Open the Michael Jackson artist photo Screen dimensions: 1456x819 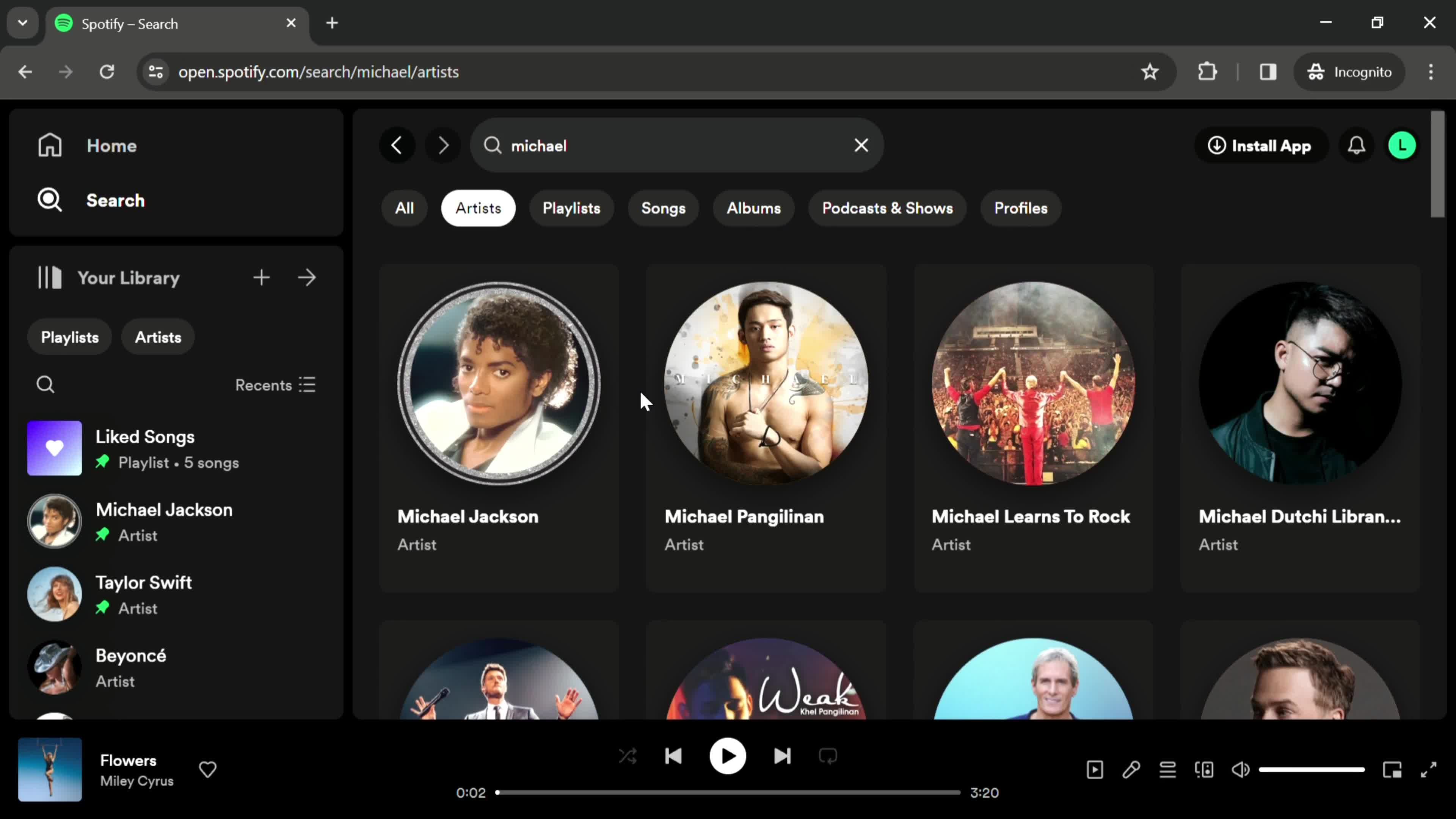pos(499,383)
